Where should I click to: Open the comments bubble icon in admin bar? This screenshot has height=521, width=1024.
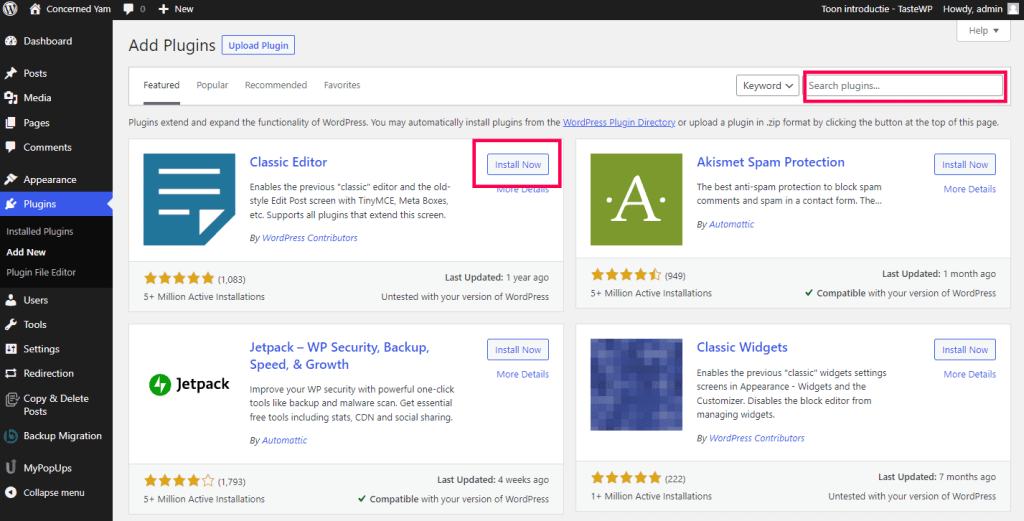(x=129, y=9)
